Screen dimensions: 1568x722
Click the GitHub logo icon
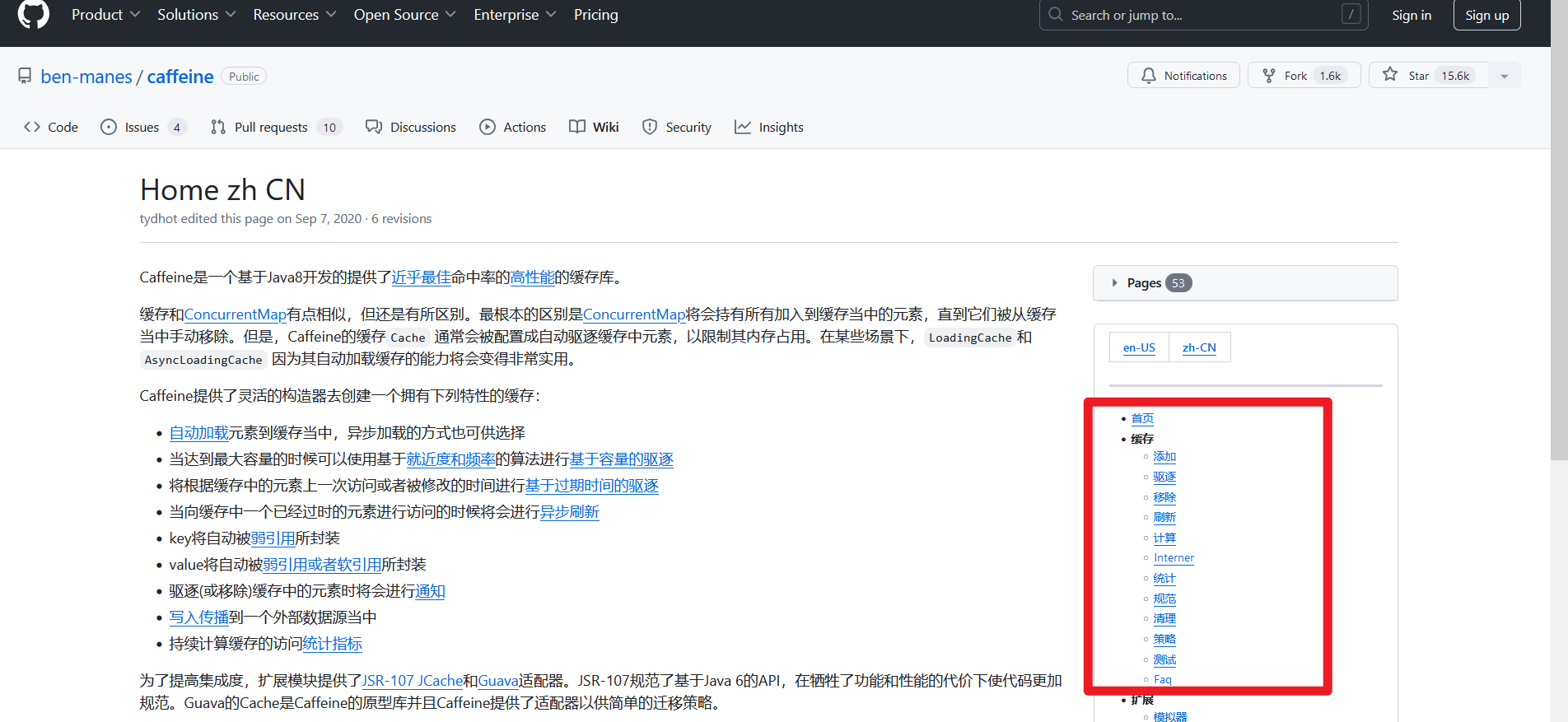pyautogui.click(x=34, y=13)
